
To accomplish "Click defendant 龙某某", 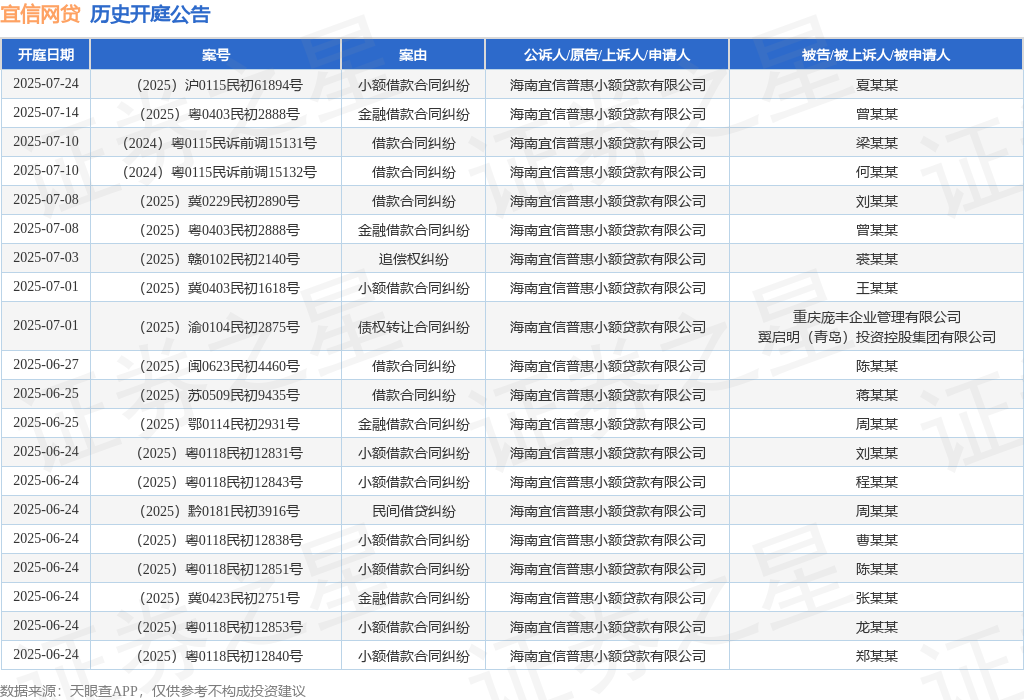I will click(x=876, y=627).
